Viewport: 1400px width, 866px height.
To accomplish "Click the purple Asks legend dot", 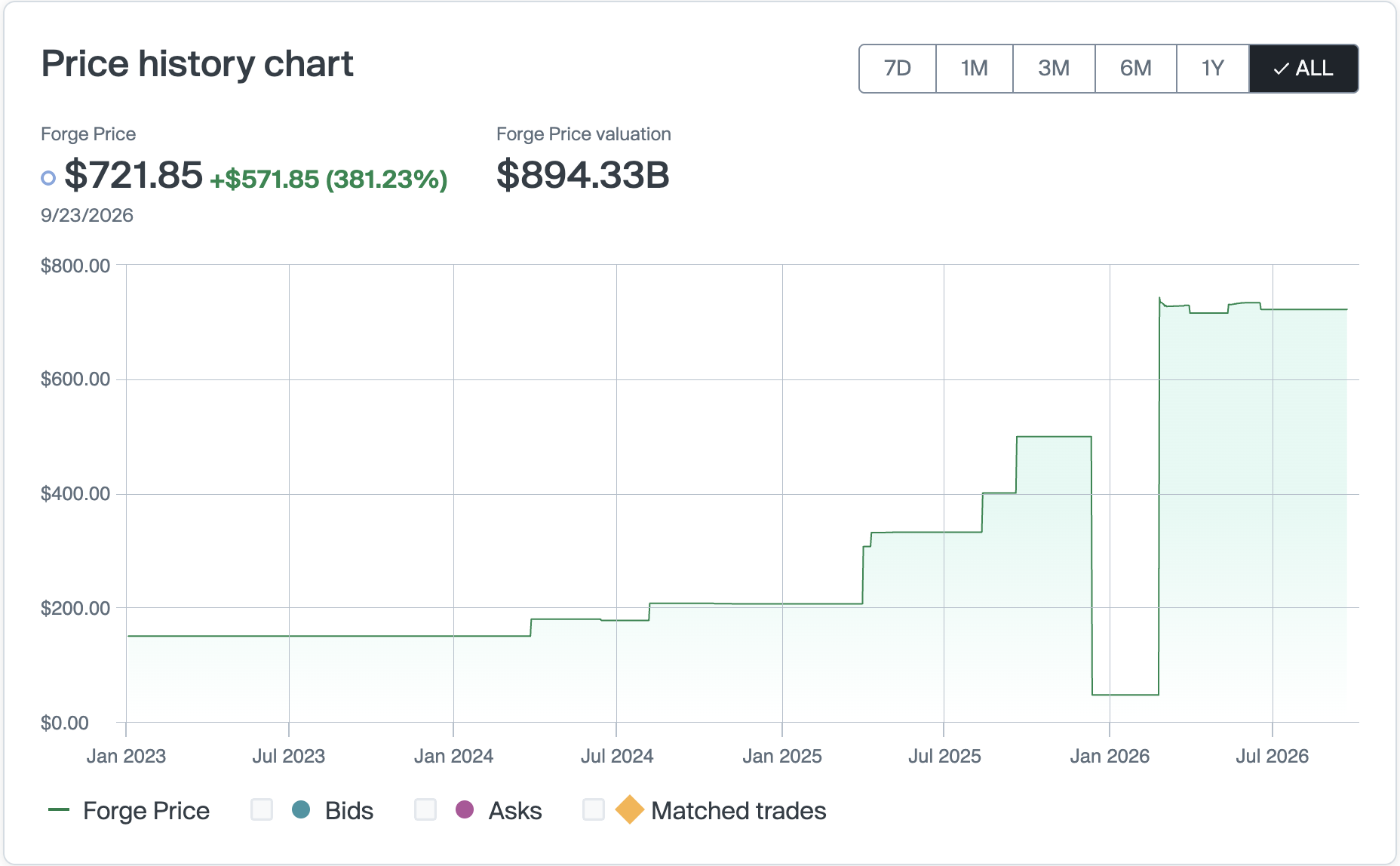I will pos(465,809).
